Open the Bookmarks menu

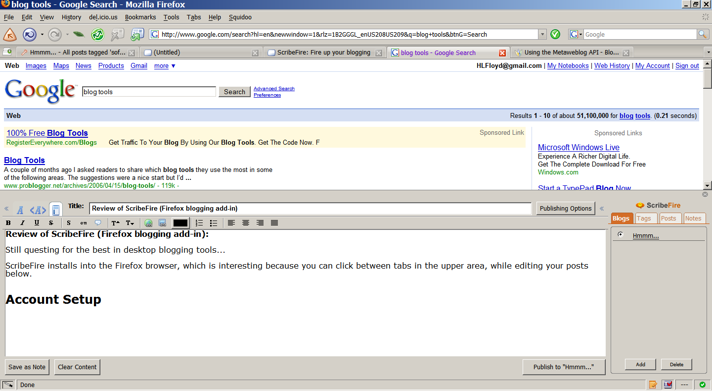point(140,17)
